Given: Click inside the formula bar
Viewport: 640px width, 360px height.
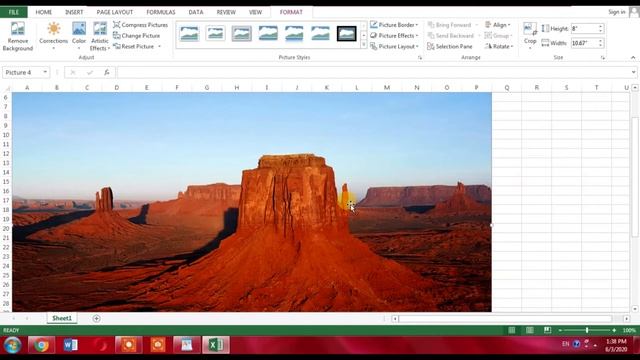Looking at the screenshot, I should pyautogui.click(x=373, y=72).
